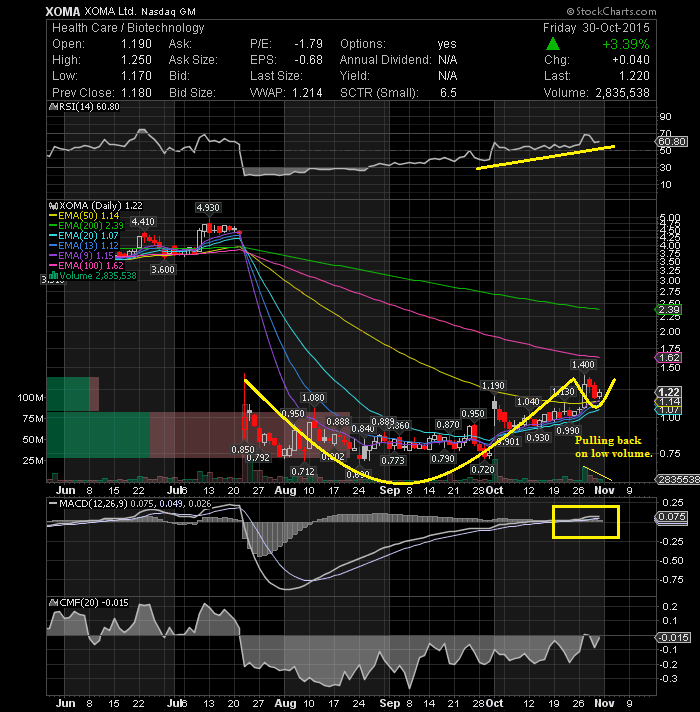Click the 3.600 low price label
This screenshot has width=700, height=712.
coord(163,269)
